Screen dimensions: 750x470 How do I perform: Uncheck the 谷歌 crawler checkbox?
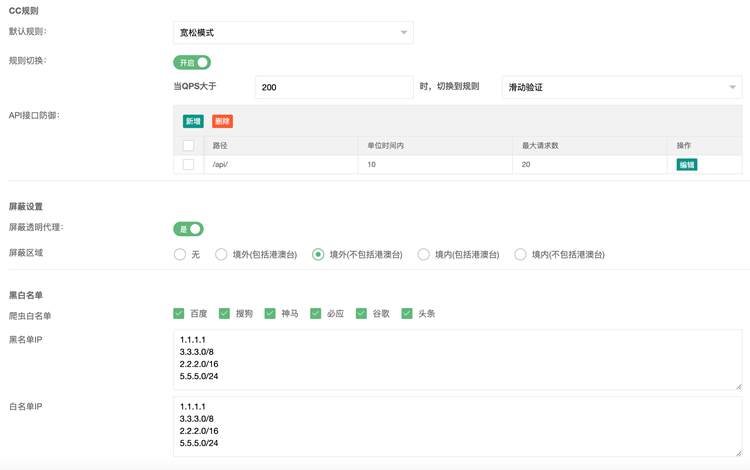pyautogui.click(x=362, y=313)
